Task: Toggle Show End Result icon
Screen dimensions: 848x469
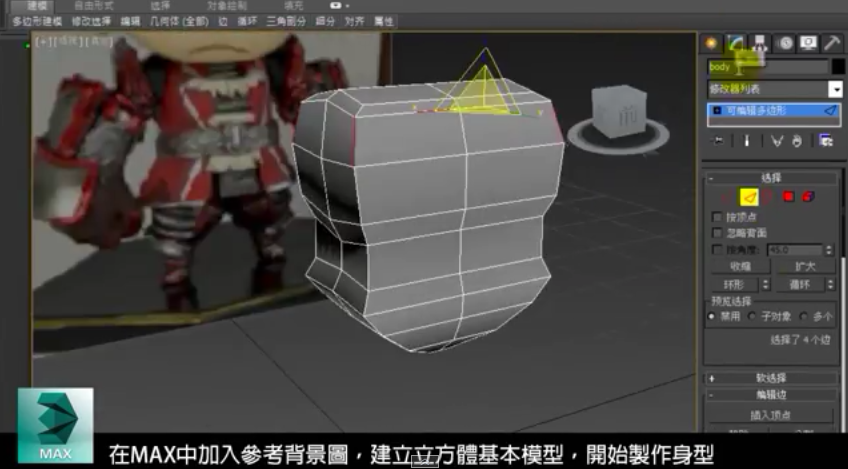Action: 747,141
